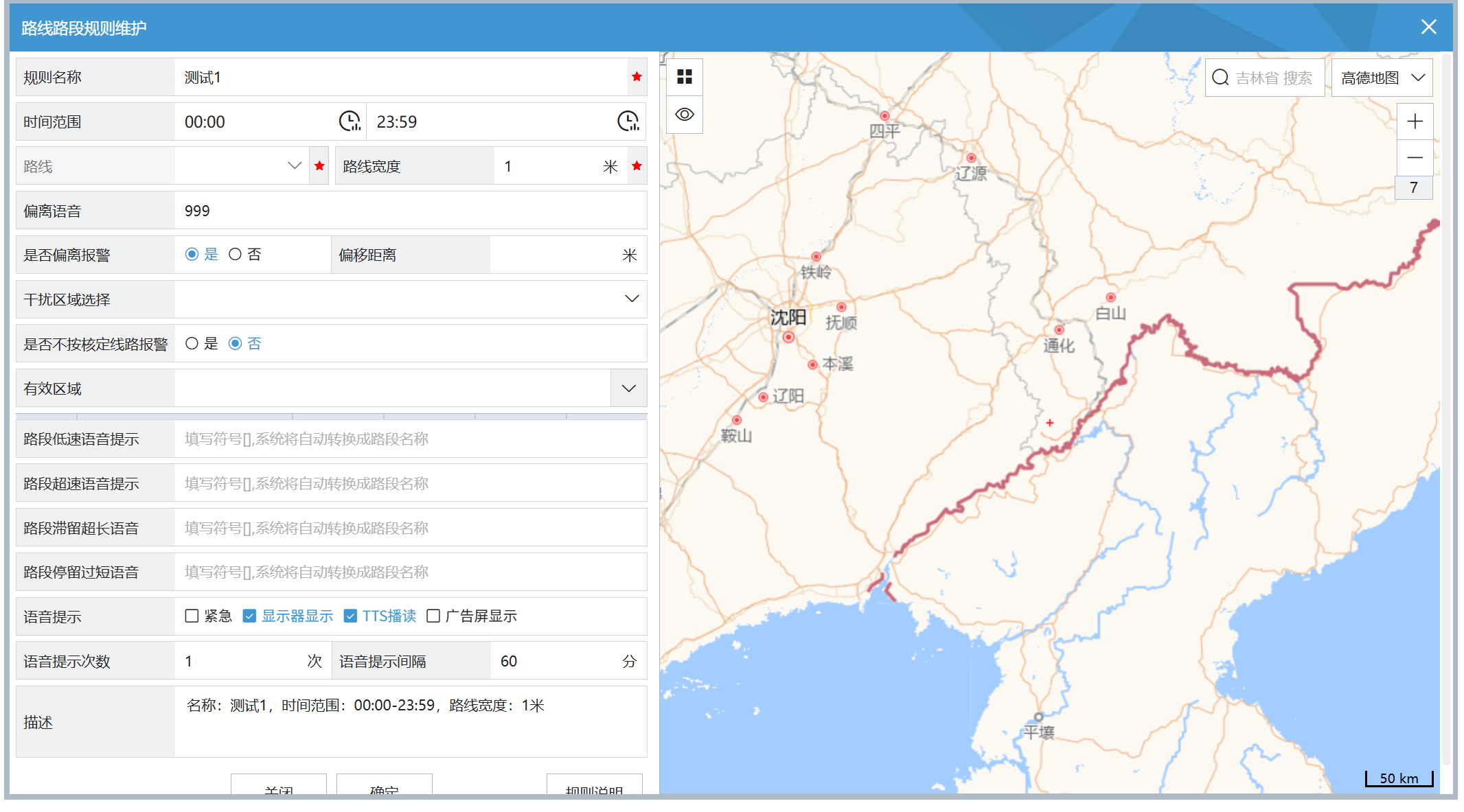Expand the 有效区域 dropdown arrow

(x=628, y=388)
